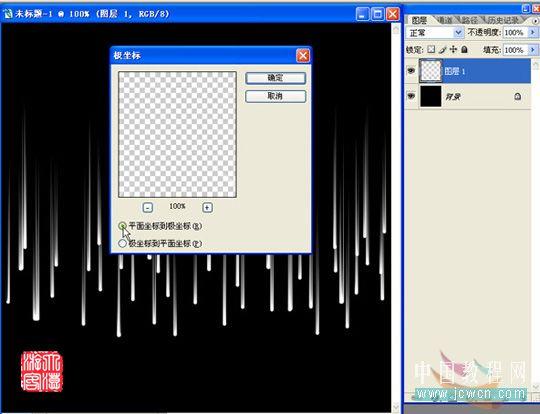Click the zoom out minus button in preview
The image size is (540, 414).
(148, 207)
